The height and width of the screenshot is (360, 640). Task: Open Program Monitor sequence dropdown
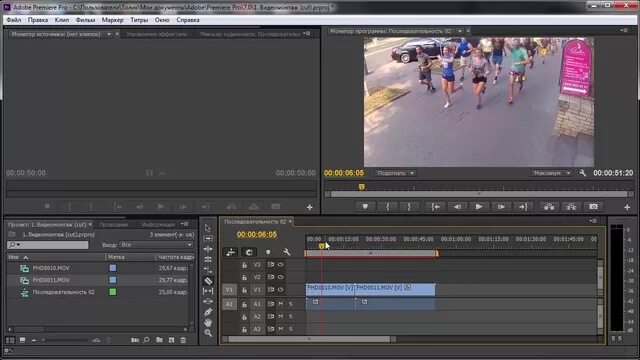(x=460, y=31)
